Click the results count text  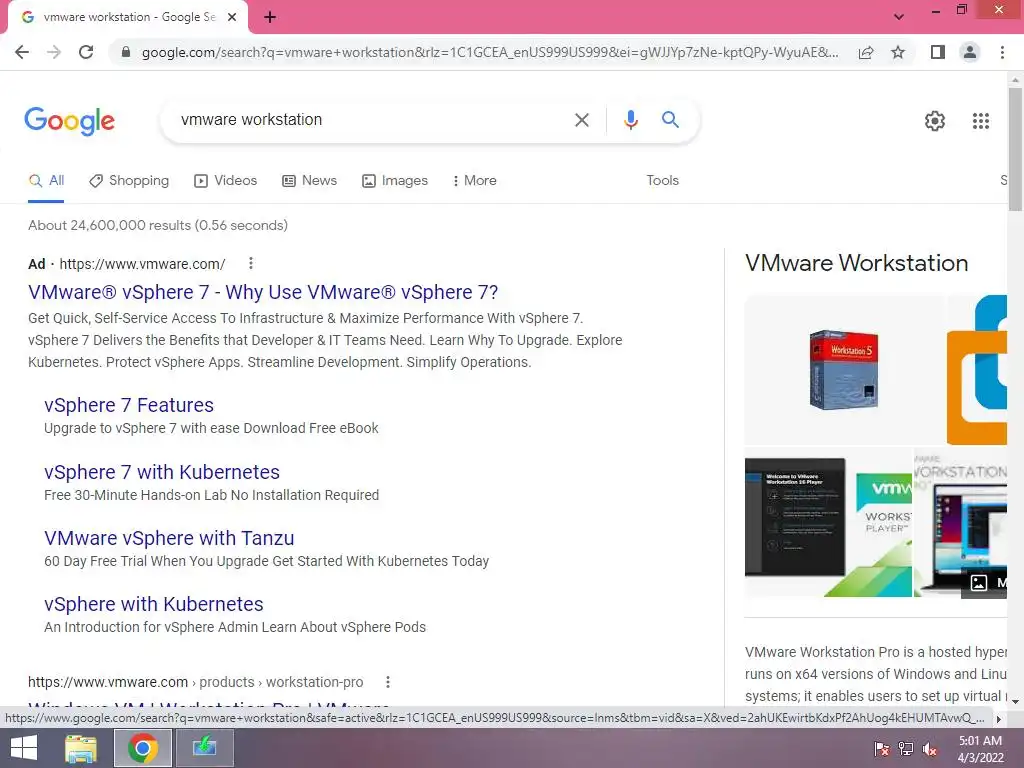pyautogui.click(x=158, y=225)
